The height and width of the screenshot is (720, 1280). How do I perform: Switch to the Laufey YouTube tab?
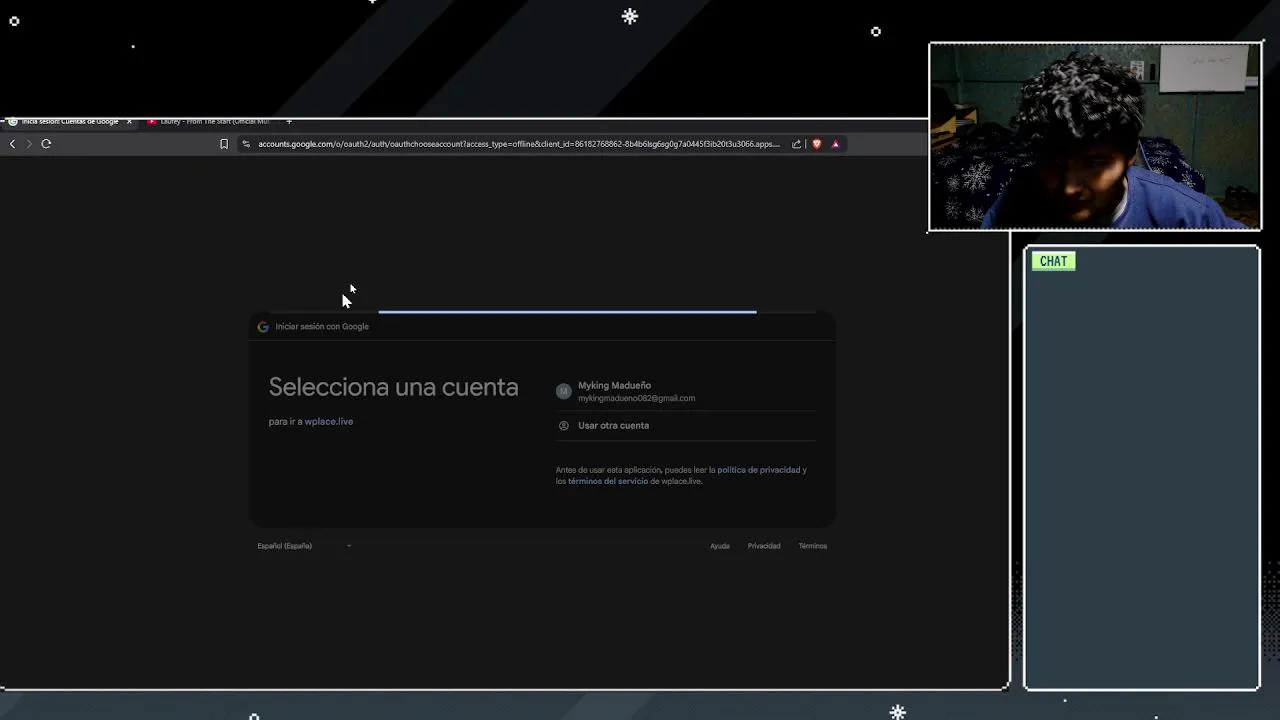(208, 121)
